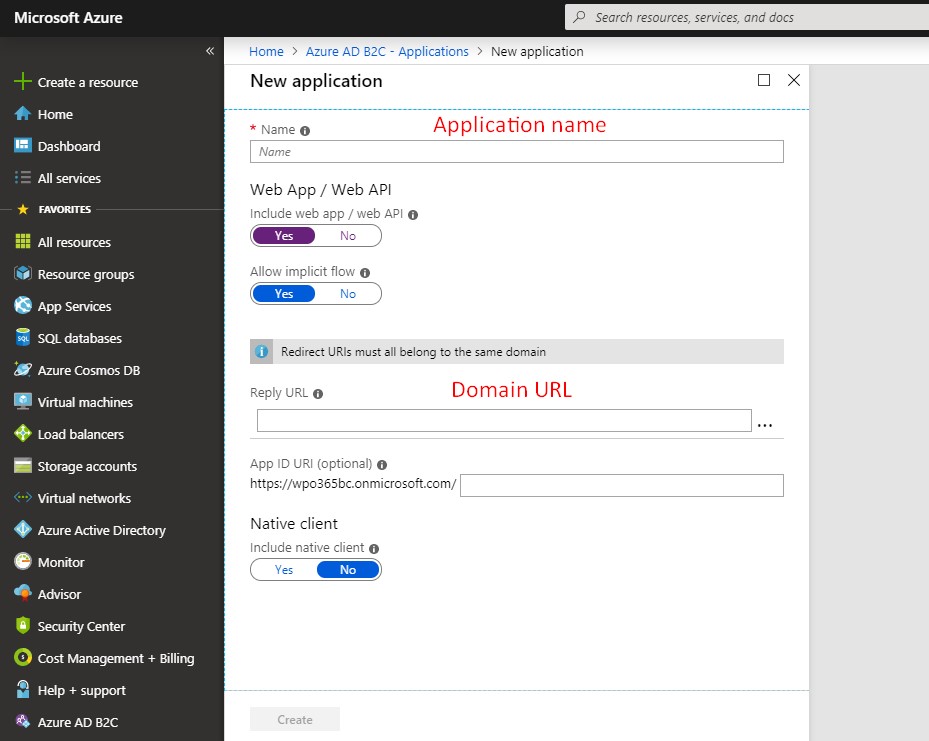Click info icon beside Include web app / web API
This screenshot has width=929, height=741.
tap(413, 215)
